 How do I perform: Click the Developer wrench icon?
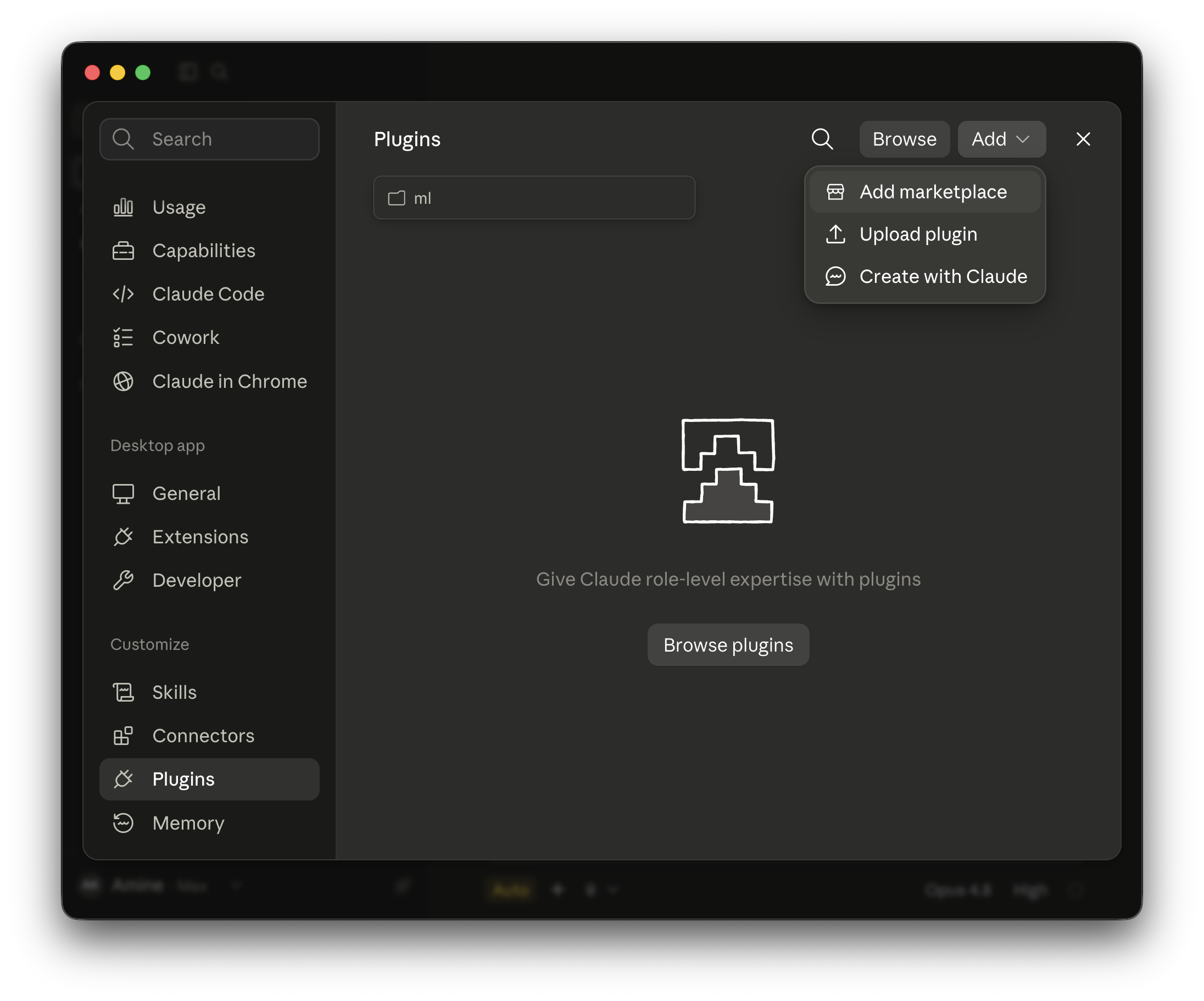click(123, 580)
